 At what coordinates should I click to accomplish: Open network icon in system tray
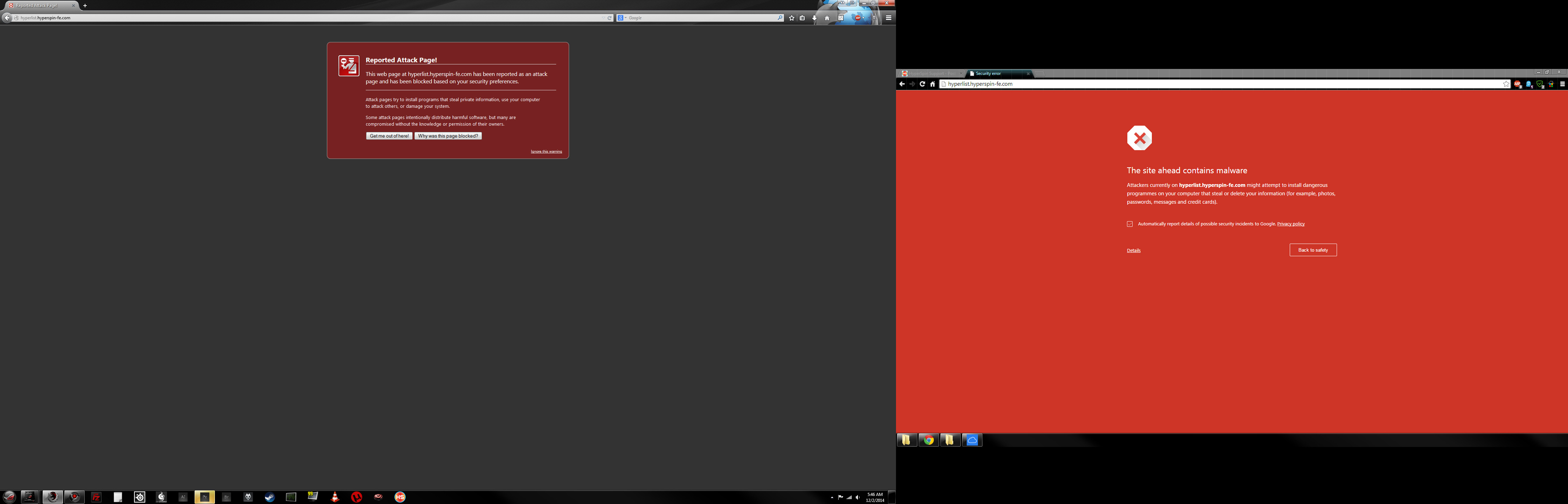point(849,497)
